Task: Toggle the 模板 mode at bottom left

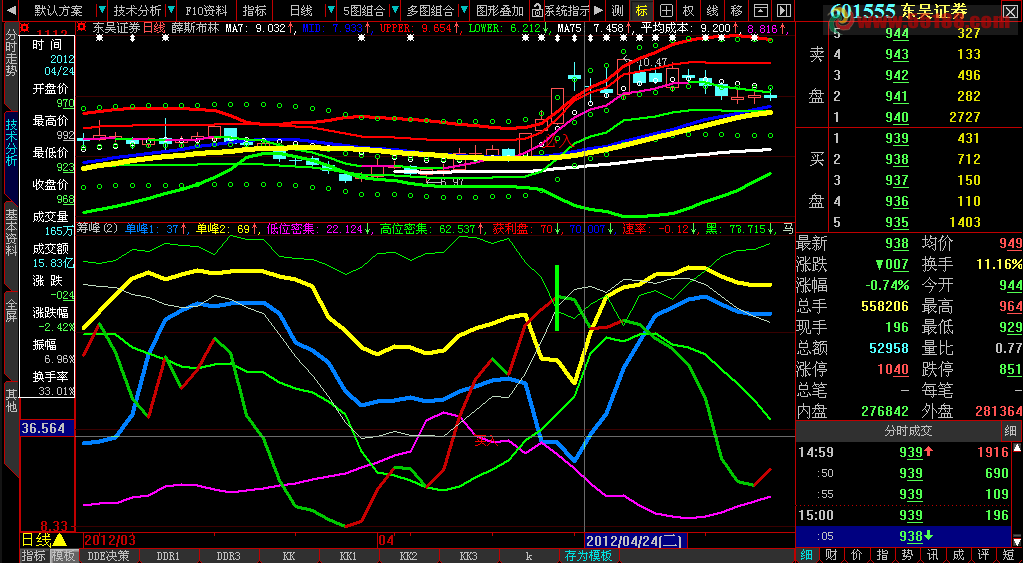Action: [x=64, y=556]
